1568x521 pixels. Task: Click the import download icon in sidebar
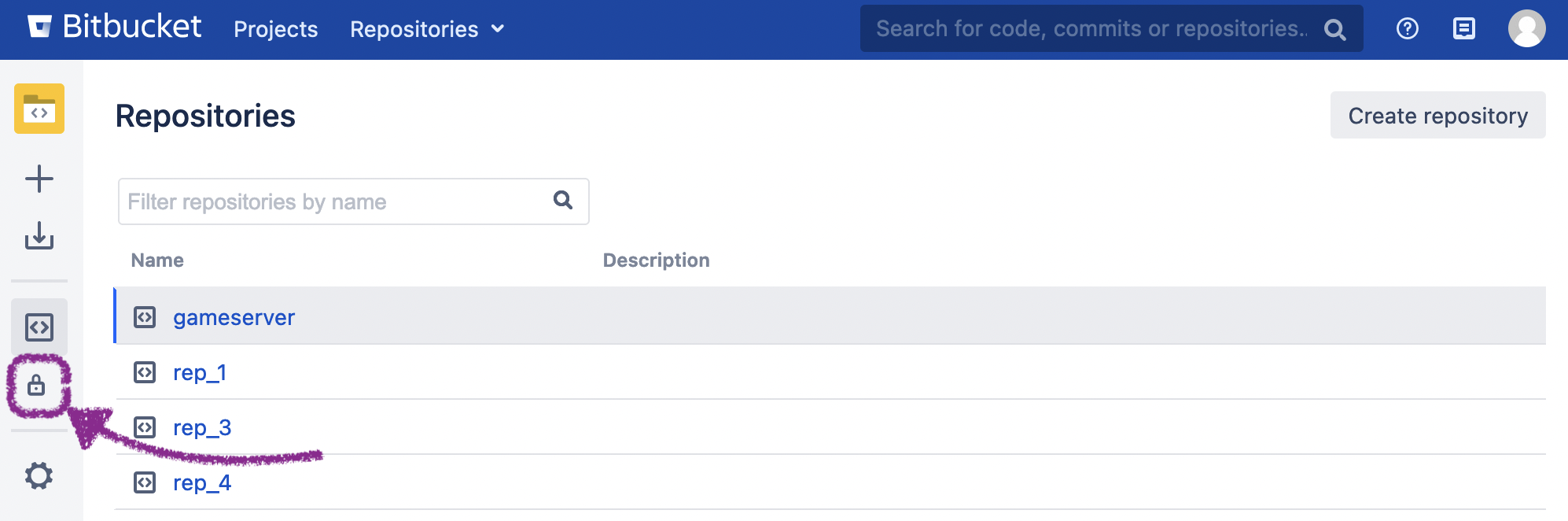tap(39, 235)
